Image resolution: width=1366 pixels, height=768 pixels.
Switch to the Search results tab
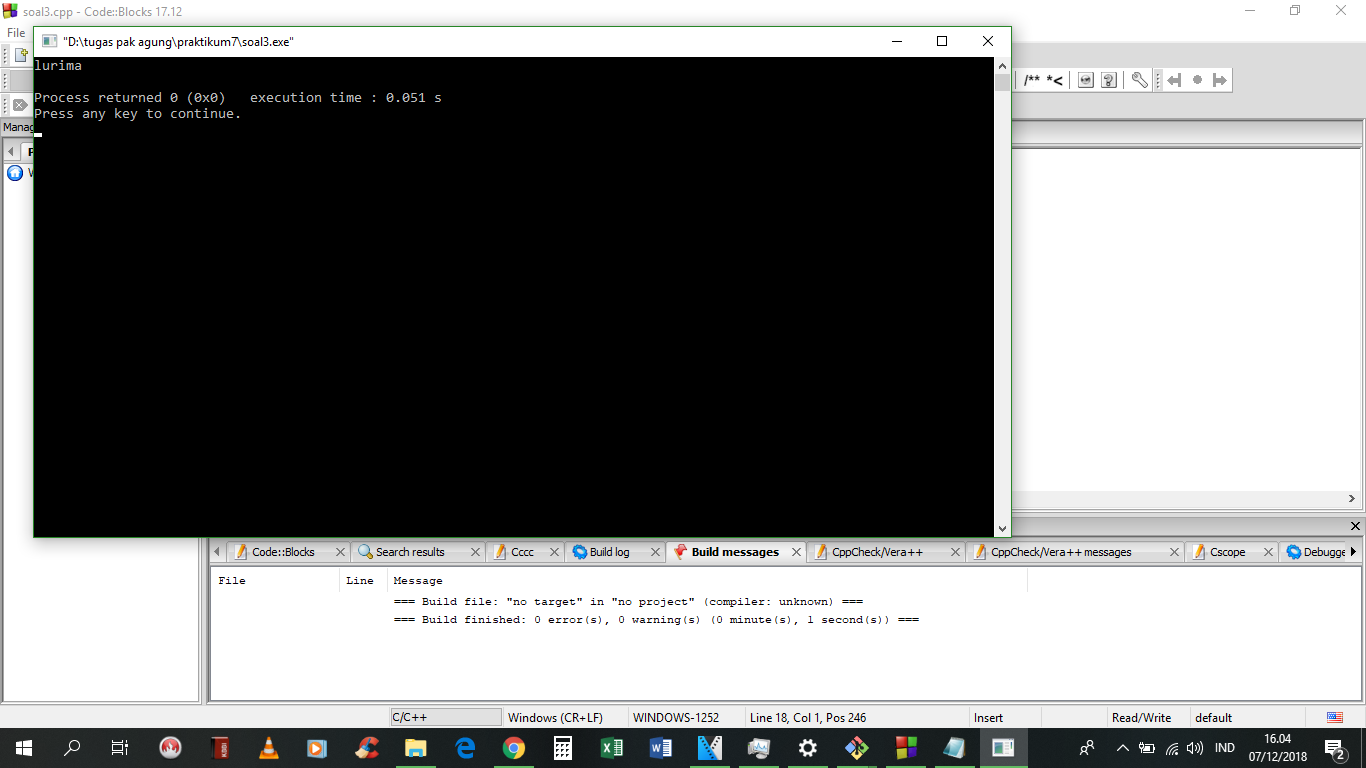click(x=409, y=552)
